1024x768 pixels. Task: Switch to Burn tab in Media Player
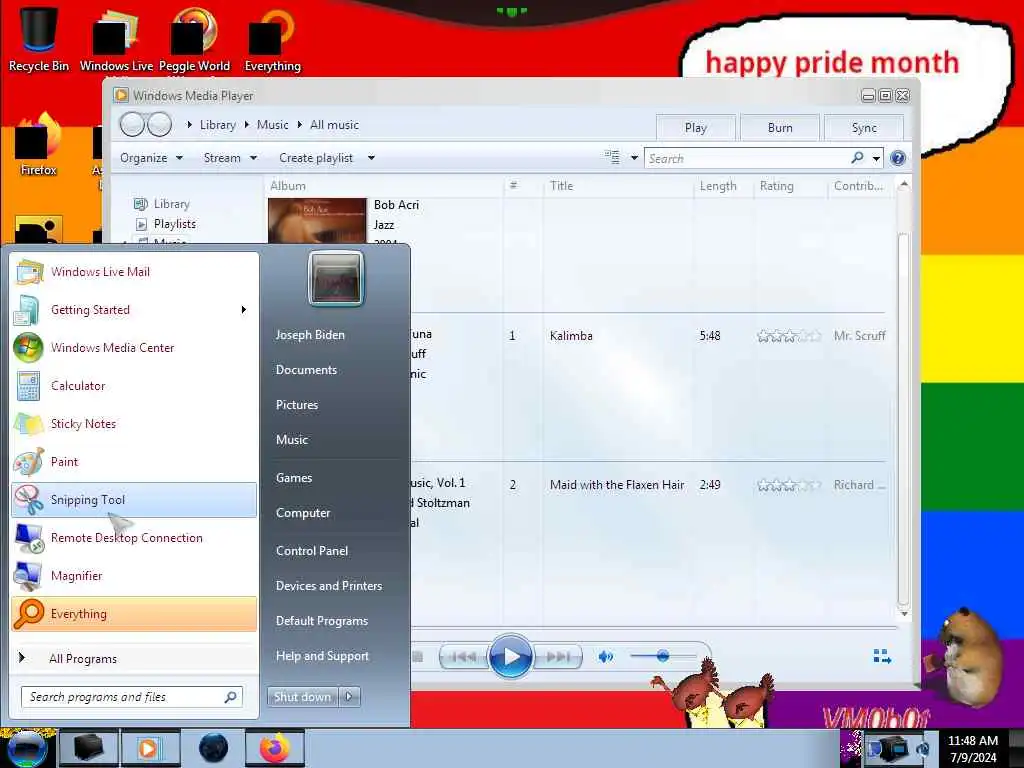click(x=780, y=128)
